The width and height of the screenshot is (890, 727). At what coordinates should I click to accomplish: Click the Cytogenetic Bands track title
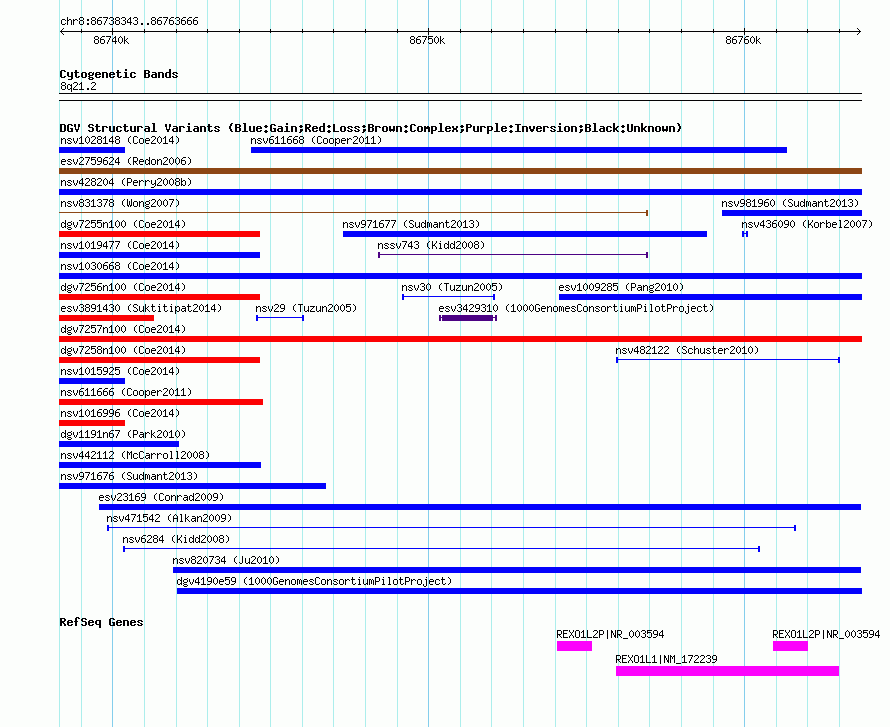pyautogui.click(x=119, y=74)
